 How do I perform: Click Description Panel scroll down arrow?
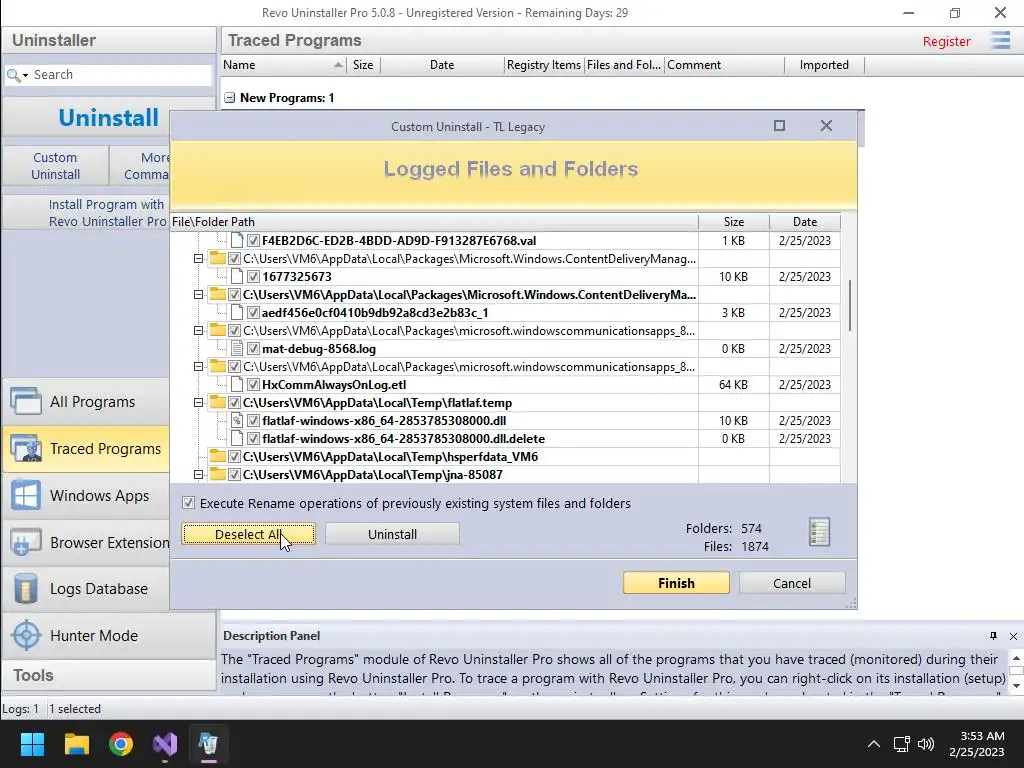coord(1016,686)
